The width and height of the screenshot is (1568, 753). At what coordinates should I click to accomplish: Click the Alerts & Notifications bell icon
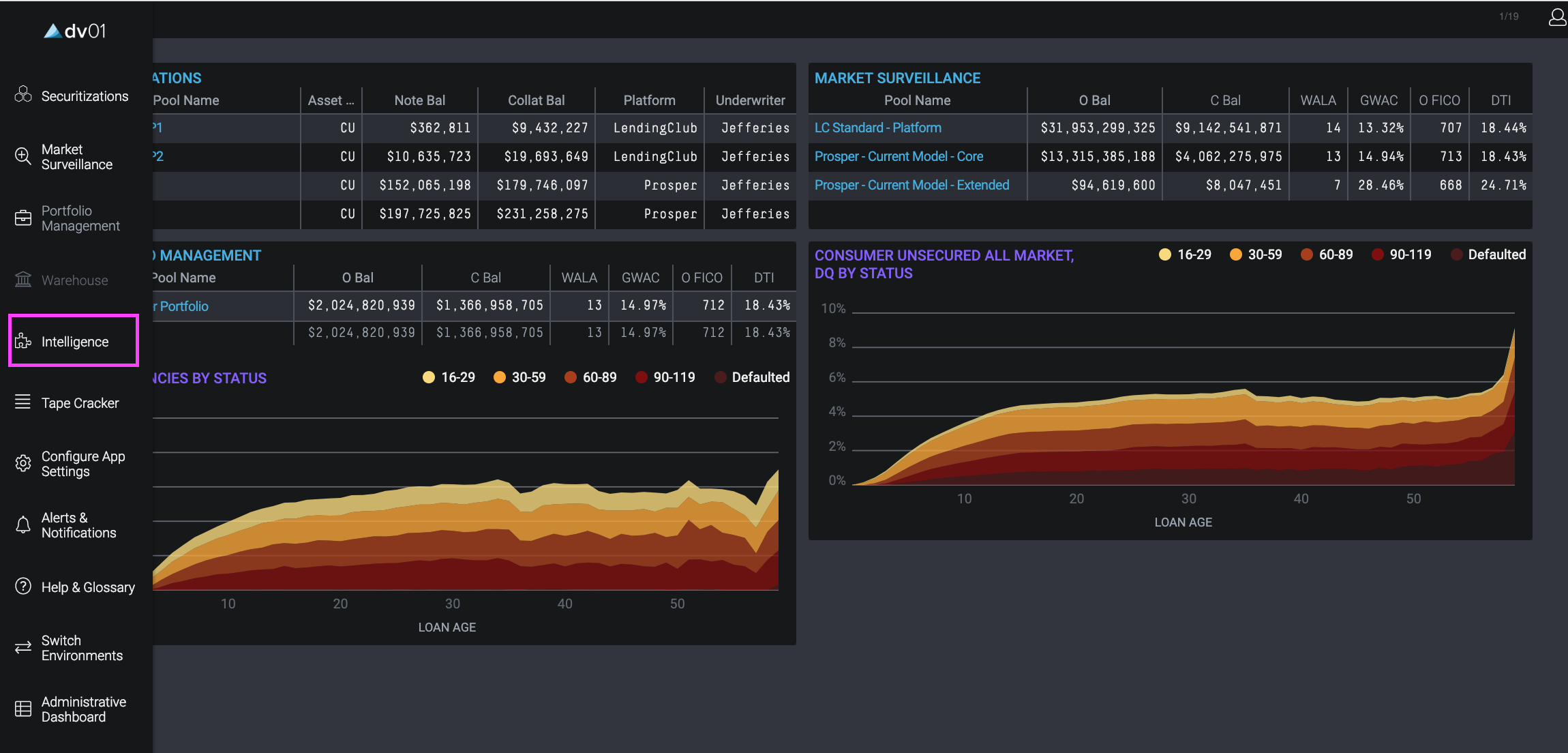point(23,525)
